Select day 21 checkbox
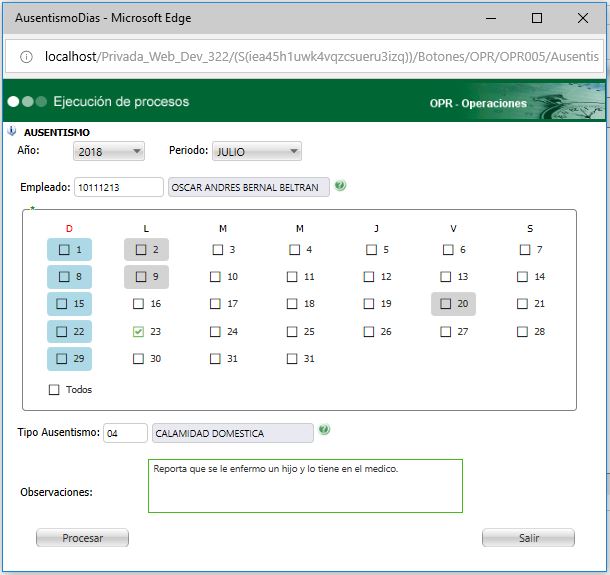The image size is (610, 575). coord(522,304)
